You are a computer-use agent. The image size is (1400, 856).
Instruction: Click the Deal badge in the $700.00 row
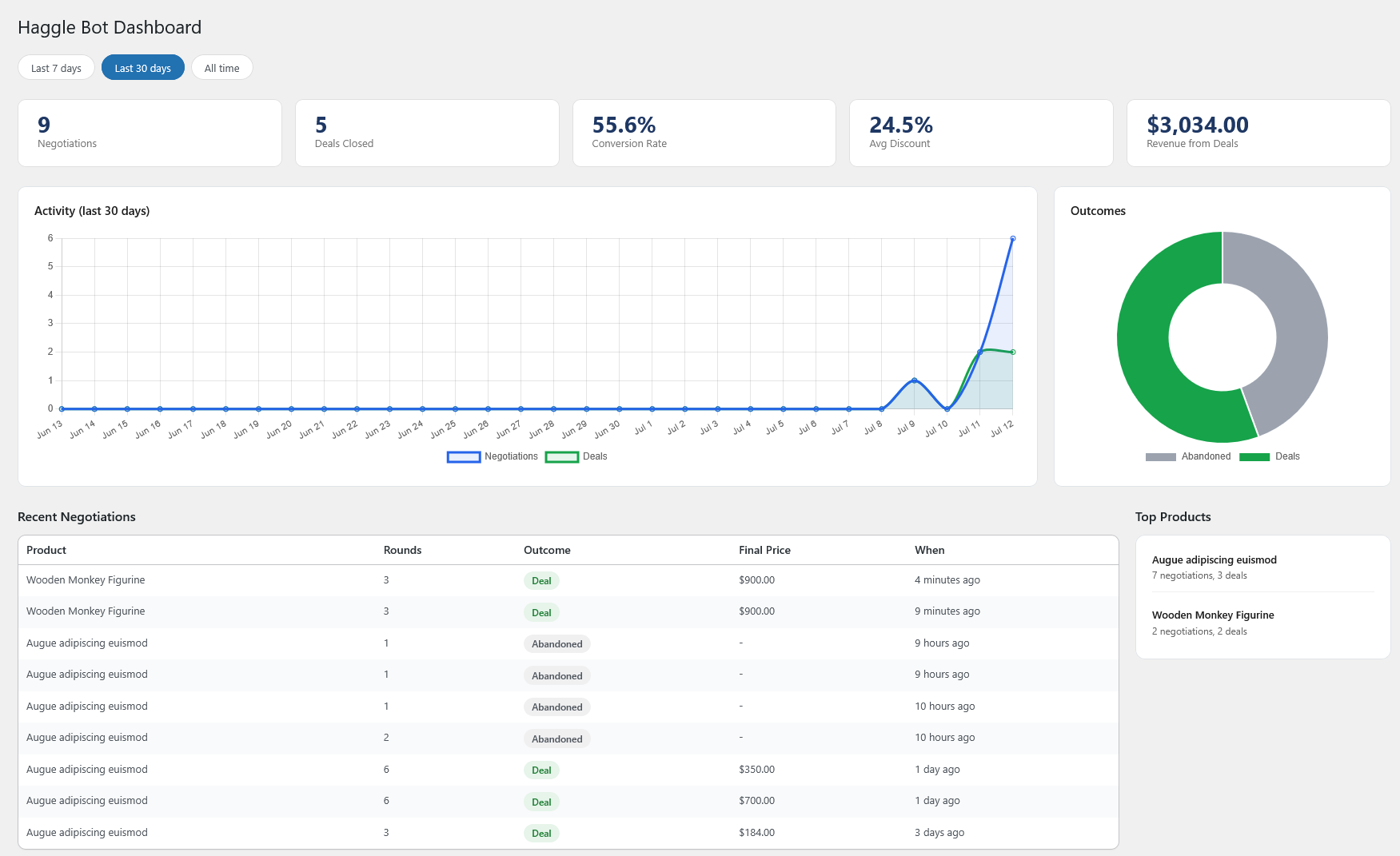pyautogui.click(x=541, y=802)
